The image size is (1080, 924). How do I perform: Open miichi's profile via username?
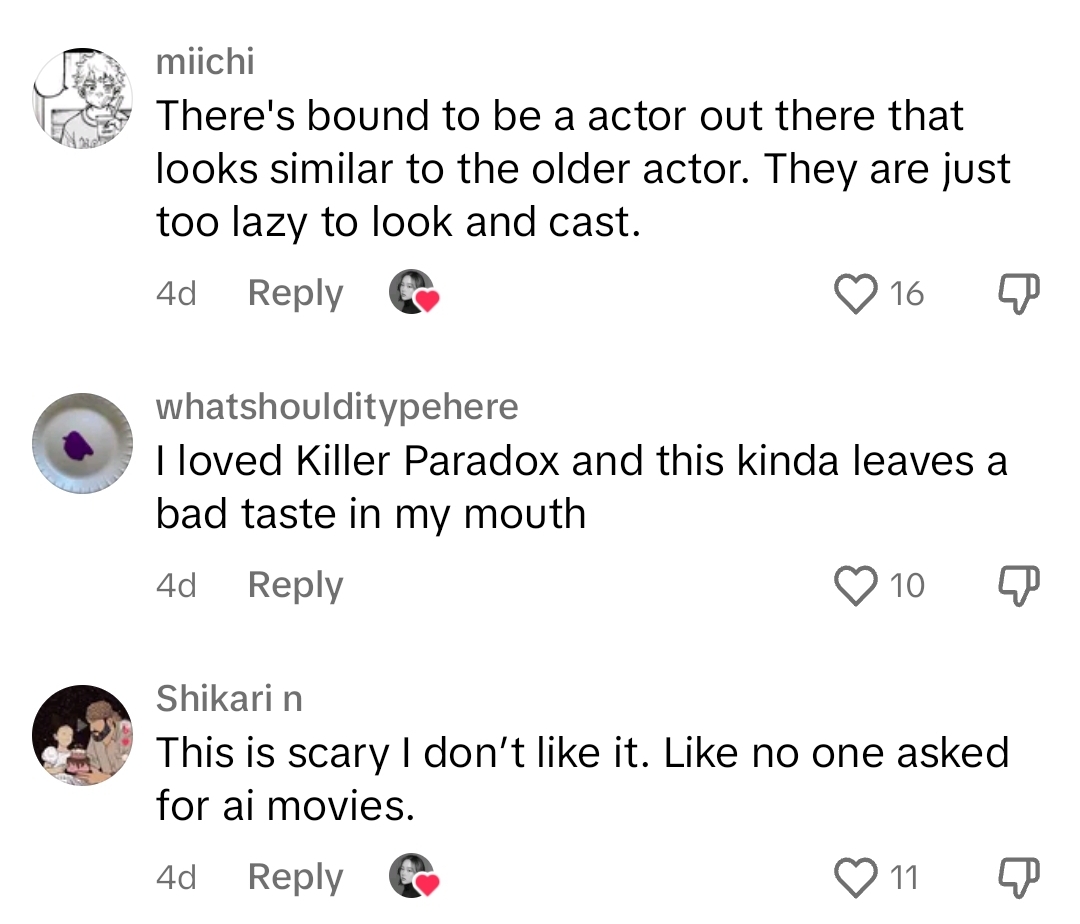click(x=204, y=61)
